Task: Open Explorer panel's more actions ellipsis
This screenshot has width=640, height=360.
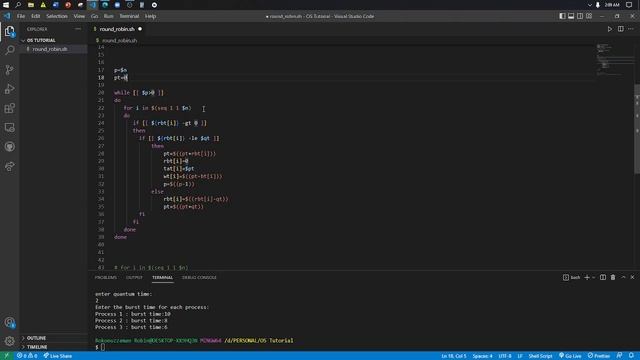Action: point(78,29)
